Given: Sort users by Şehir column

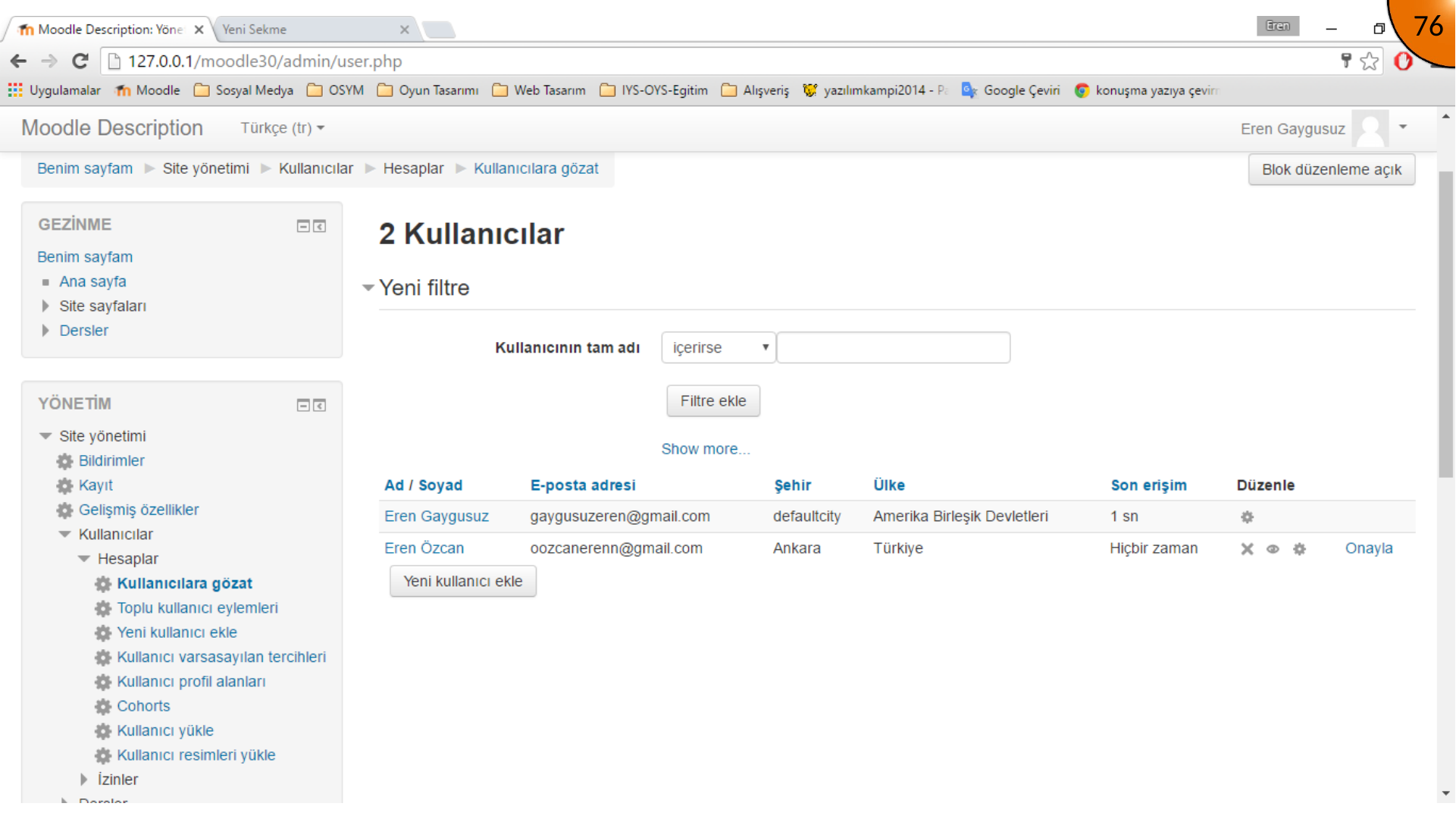Looking at the screenshot, I should click(792, 485).
